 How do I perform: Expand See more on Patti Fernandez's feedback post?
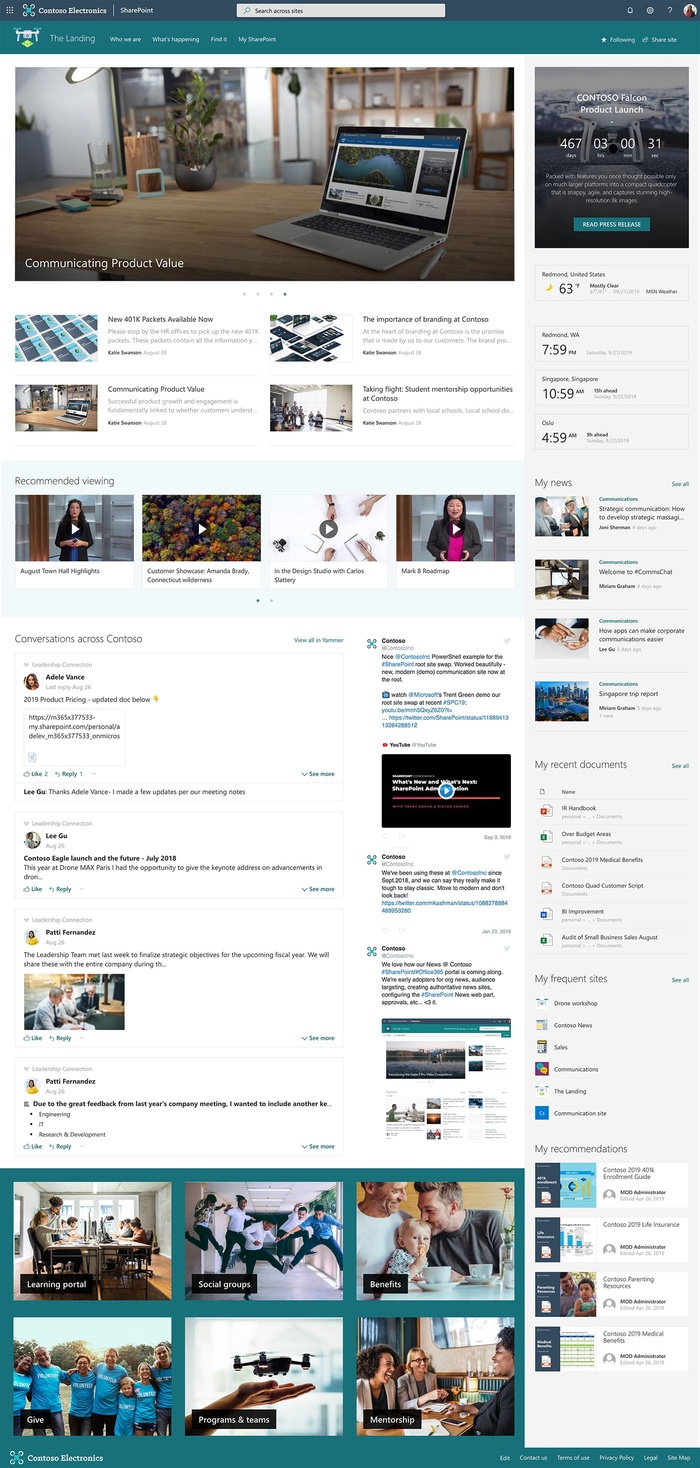tap(318, 1147)
